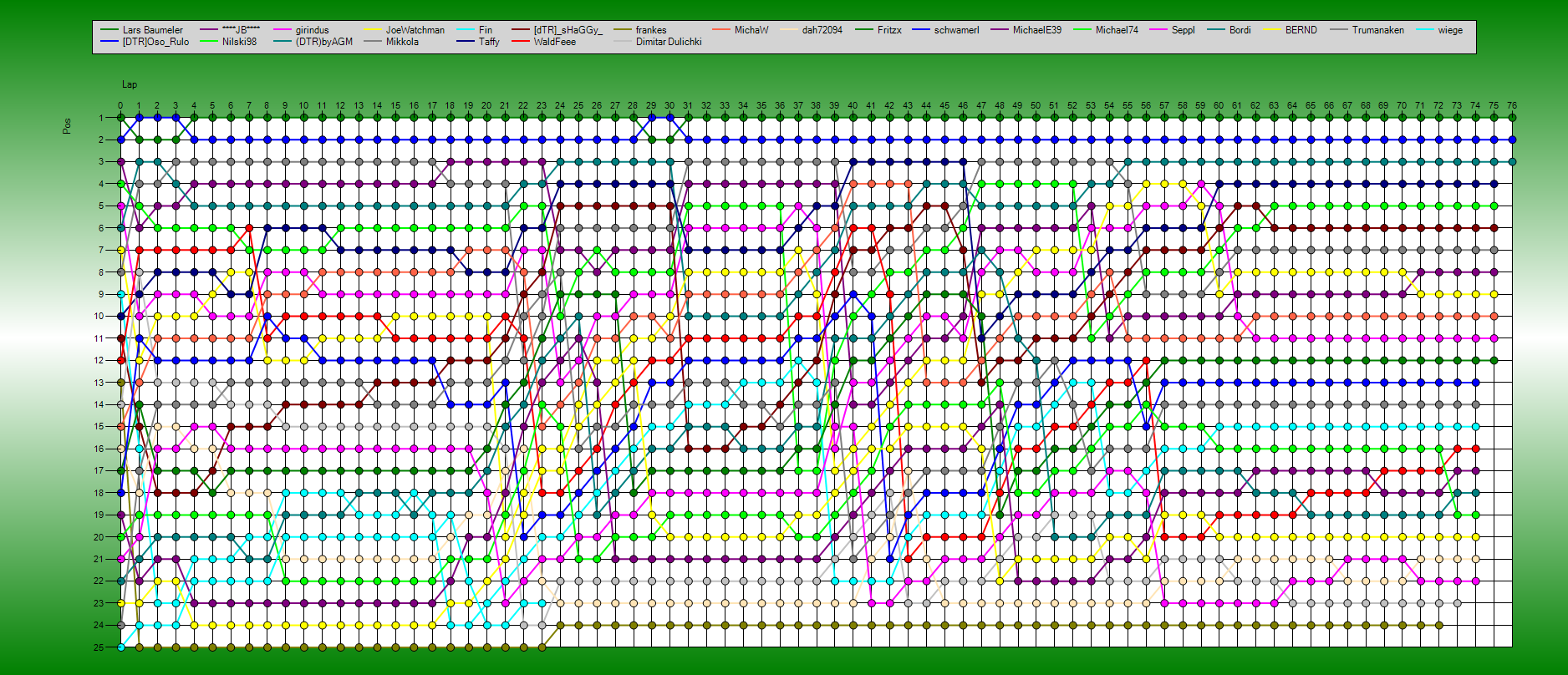Click the lap 40 axis label
Screen dimensions: 1568x675
[x=853, y=106]
